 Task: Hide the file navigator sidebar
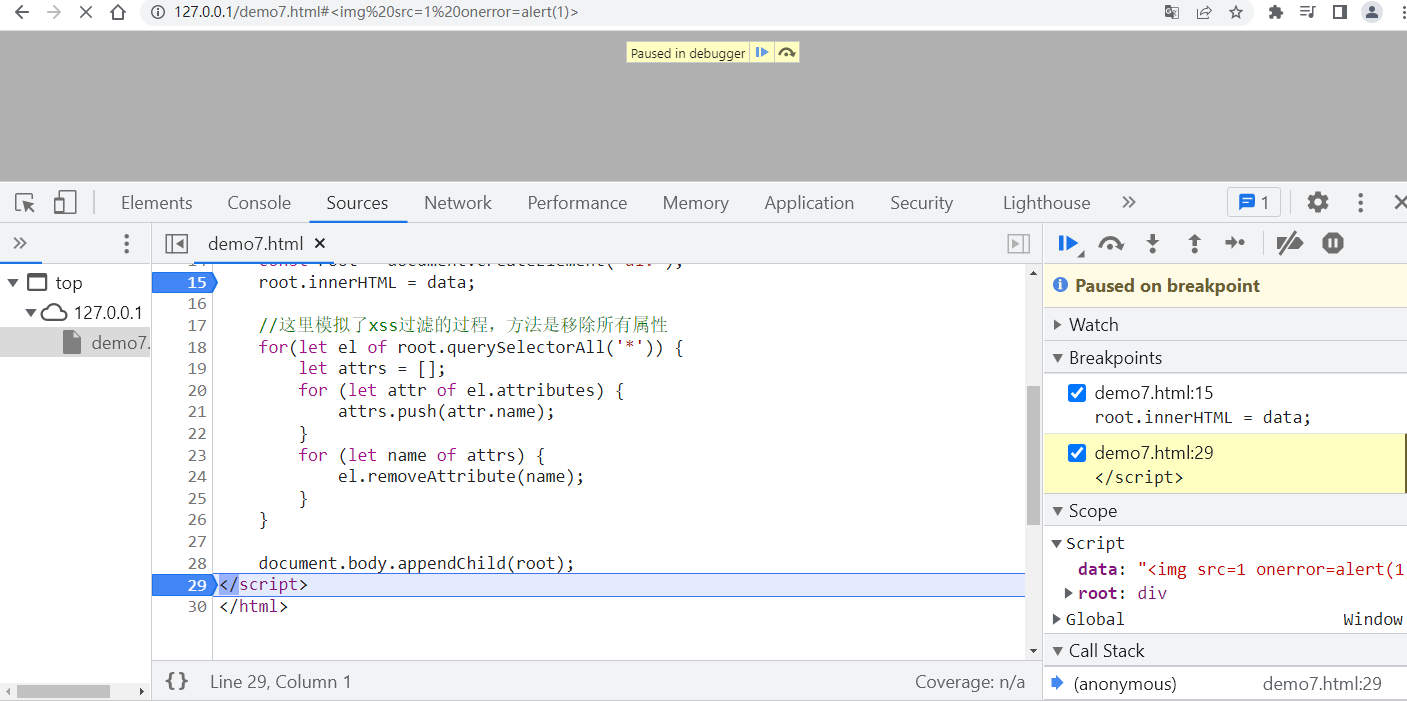pyautogui.click(x=177, y=243)
